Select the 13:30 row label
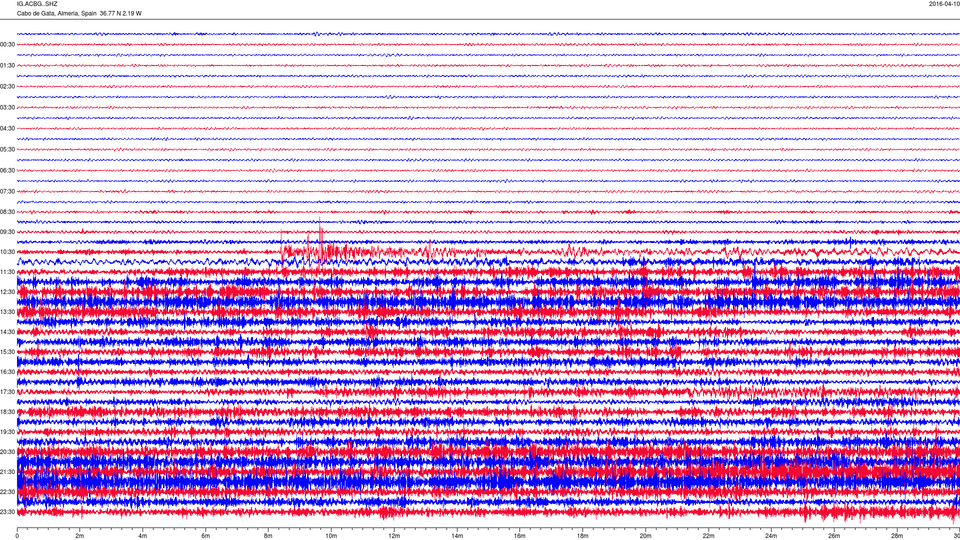The width and height of the screenshot is (960, 540). point(7,312)
